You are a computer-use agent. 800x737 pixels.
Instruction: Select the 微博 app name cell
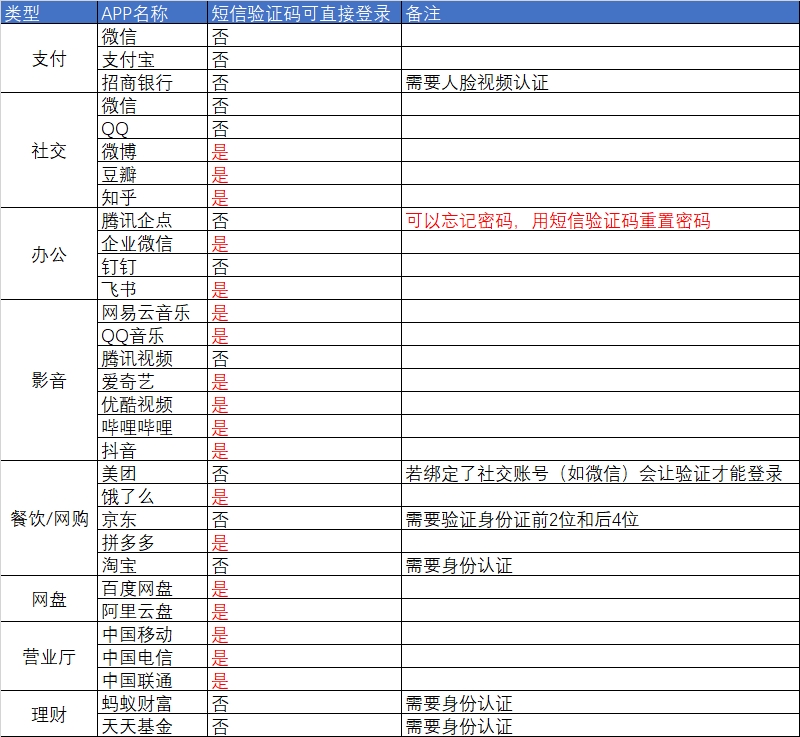coord(153,150)
